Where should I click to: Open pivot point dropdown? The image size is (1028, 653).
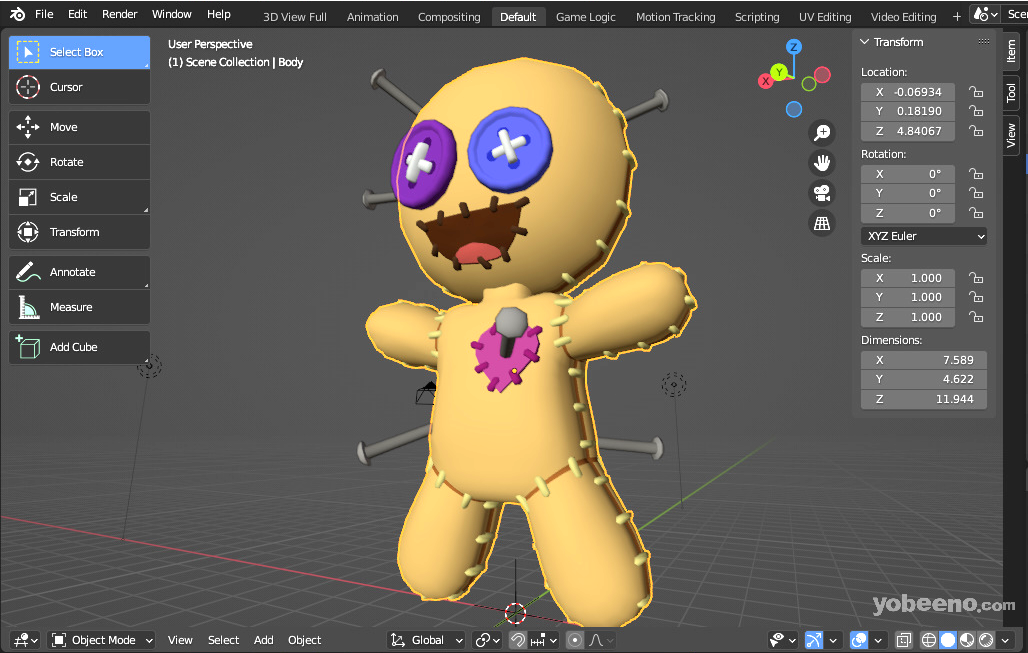pyautogui.click(x=488, y=640)
